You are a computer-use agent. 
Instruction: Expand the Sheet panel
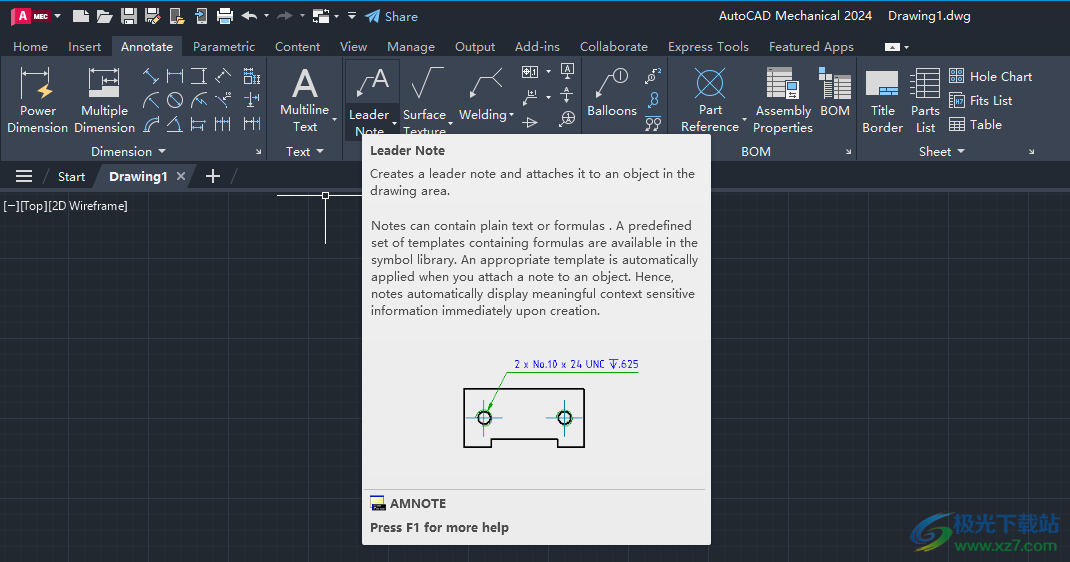(x=942, y=151)
